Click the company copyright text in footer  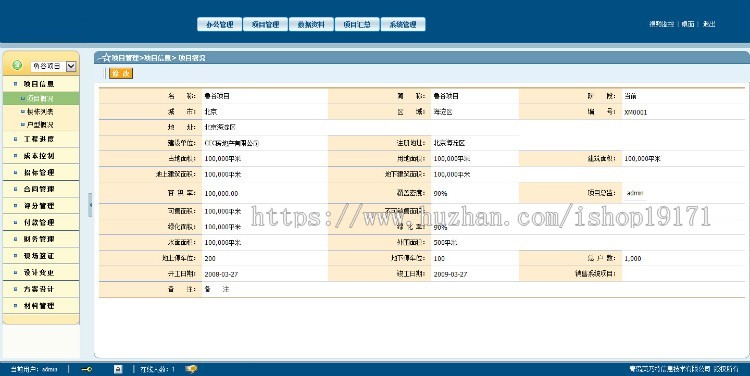tap(684, 369)
